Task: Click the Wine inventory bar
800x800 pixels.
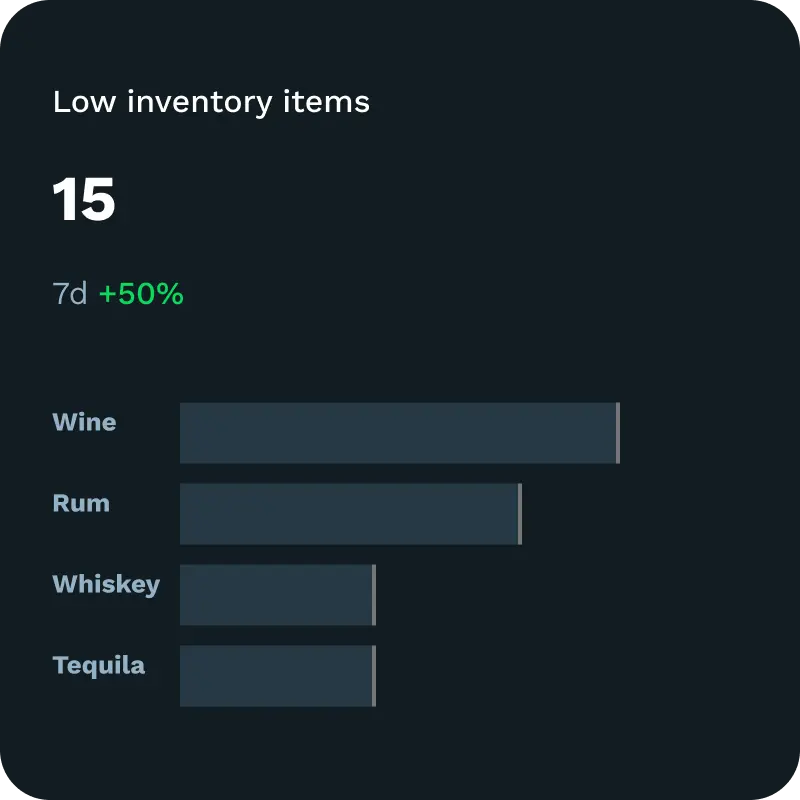Action: pos(398,433)
